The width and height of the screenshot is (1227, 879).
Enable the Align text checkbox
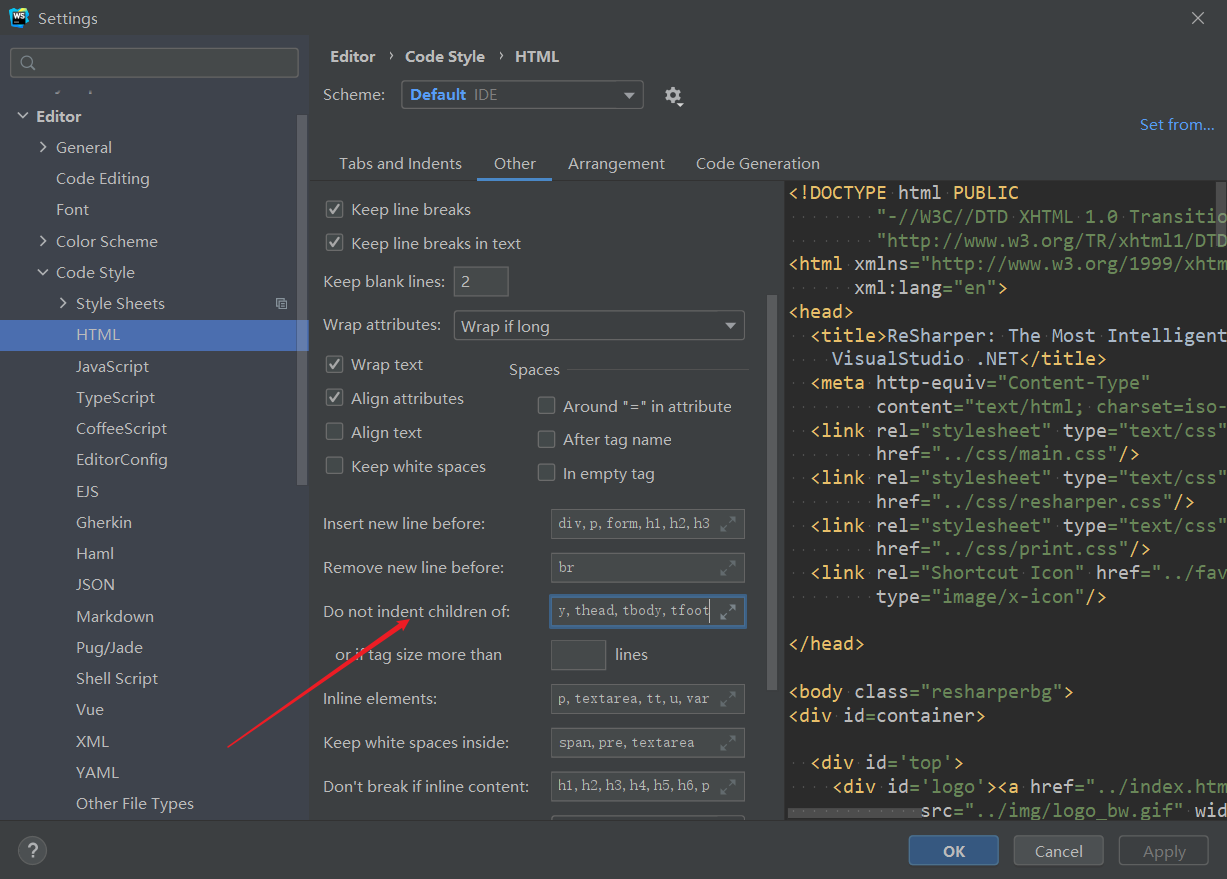[x=335, y=432]
